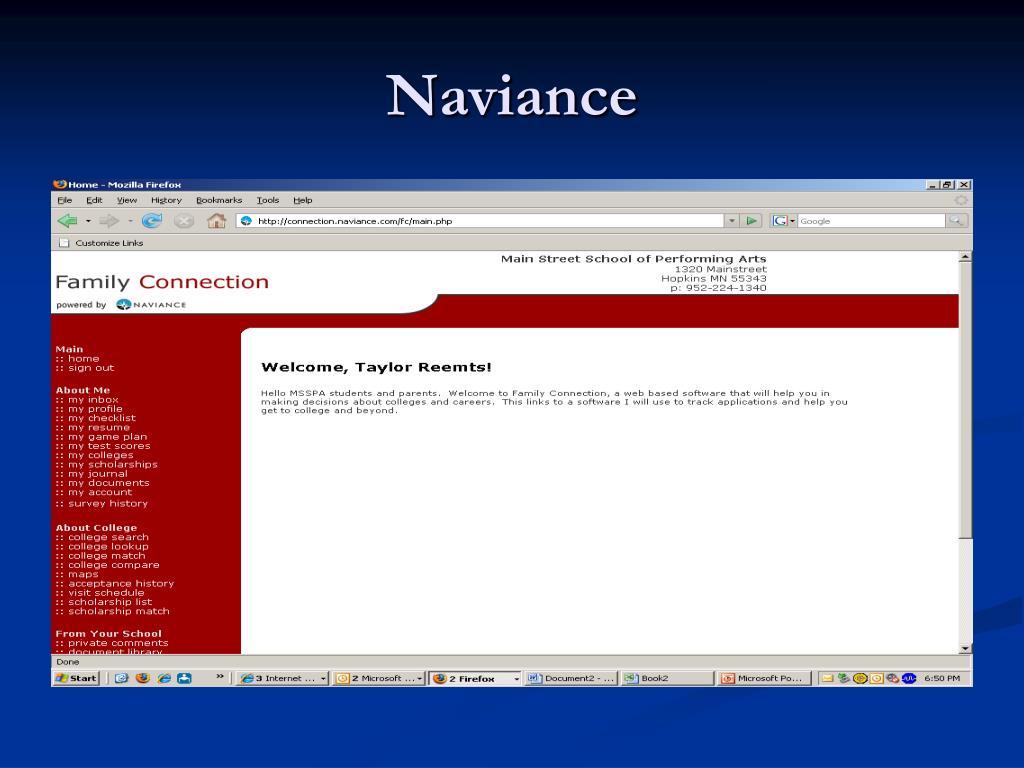This screenshot has height=768, width=1024.
Task: Open the my resume link
Action: (x=99, y=427)
